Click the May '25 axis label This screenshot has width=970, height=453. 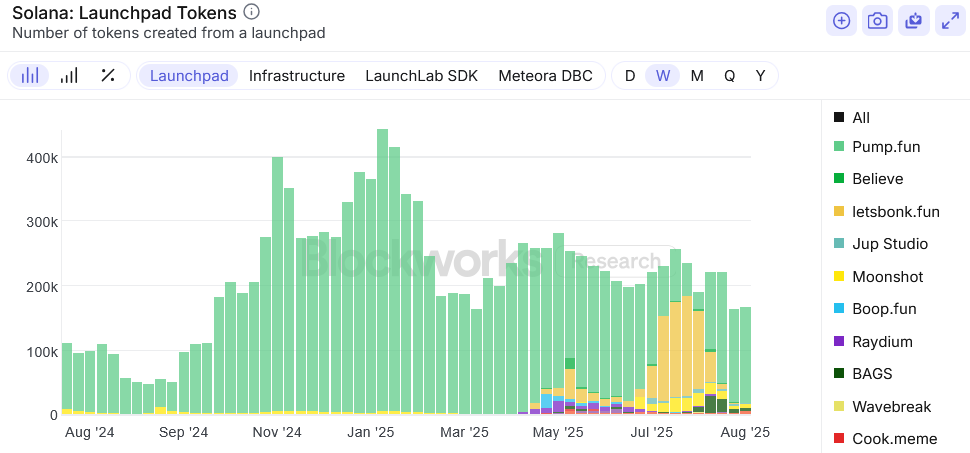tap(560, 432)
